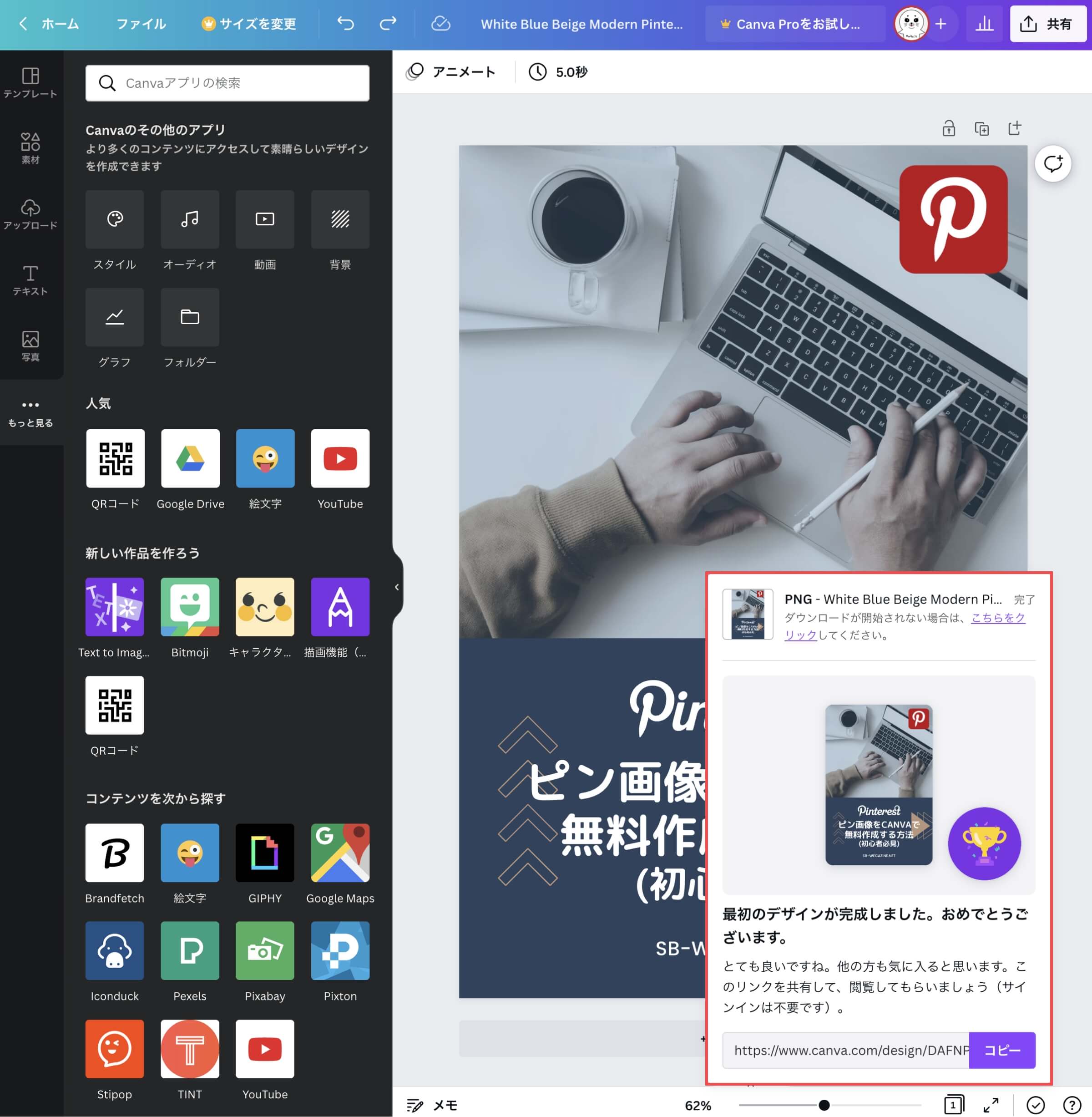1092x1117 pixels.
Task: Click the undo arrow
Action: pos(345,24)
